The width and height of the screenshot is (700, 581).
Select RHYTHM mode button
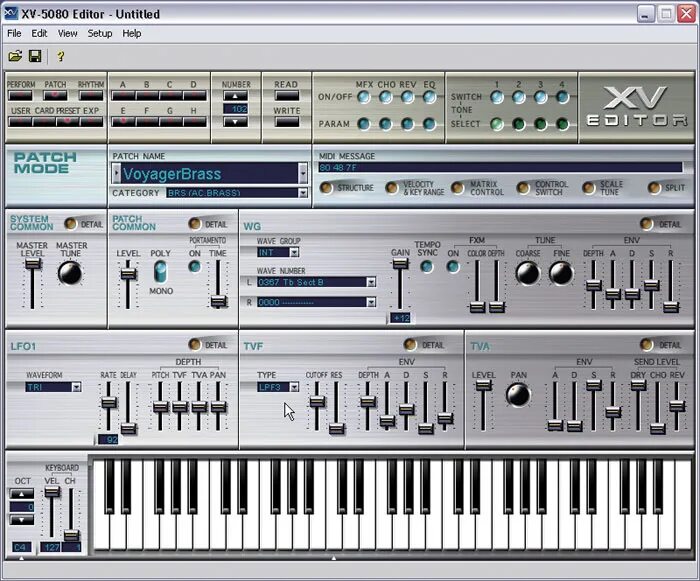(91, 96)
